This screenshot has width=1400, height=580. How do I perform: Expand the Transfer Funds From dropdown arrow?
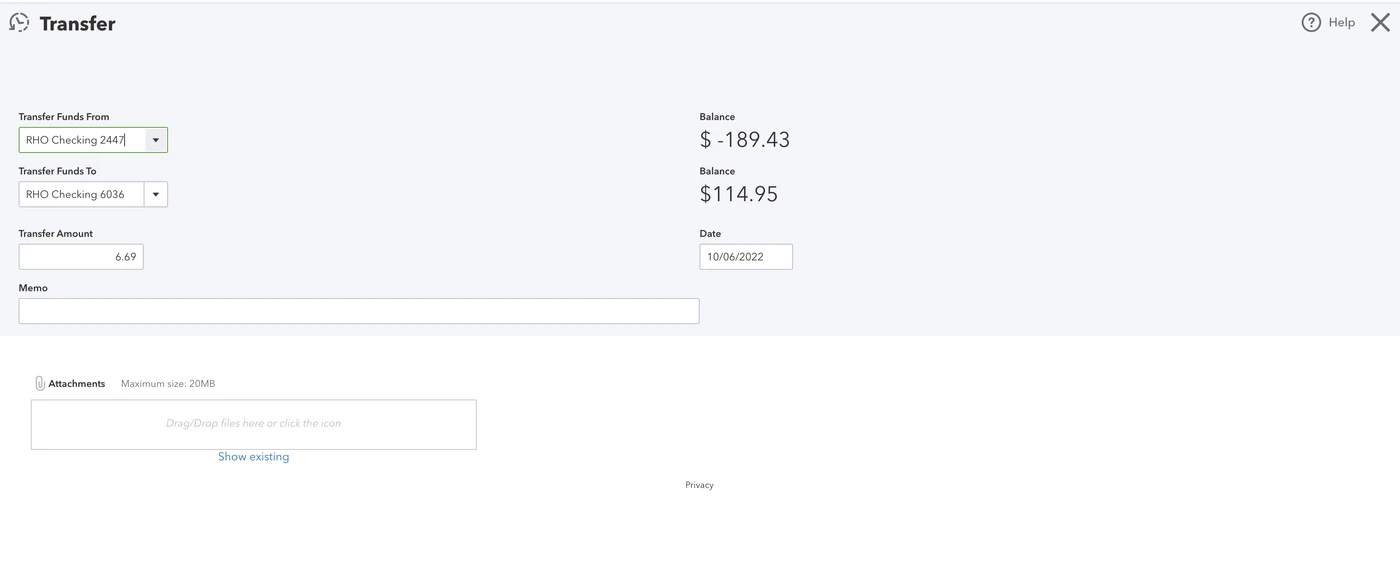(x=156, y=140)
